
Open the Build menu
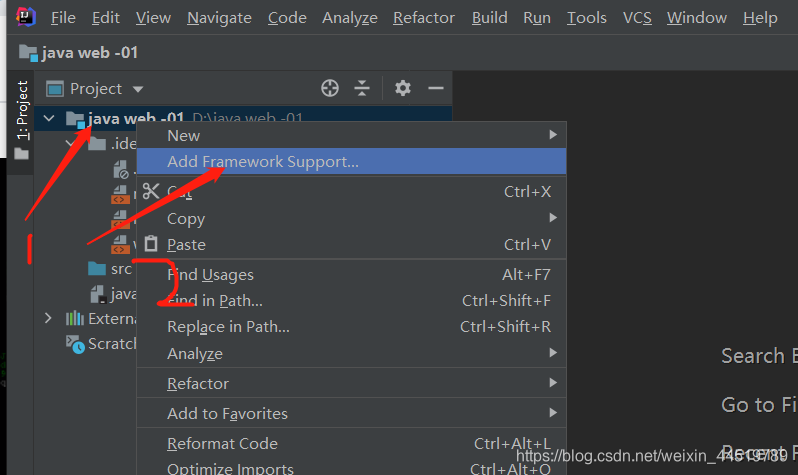tap(489, 18)
